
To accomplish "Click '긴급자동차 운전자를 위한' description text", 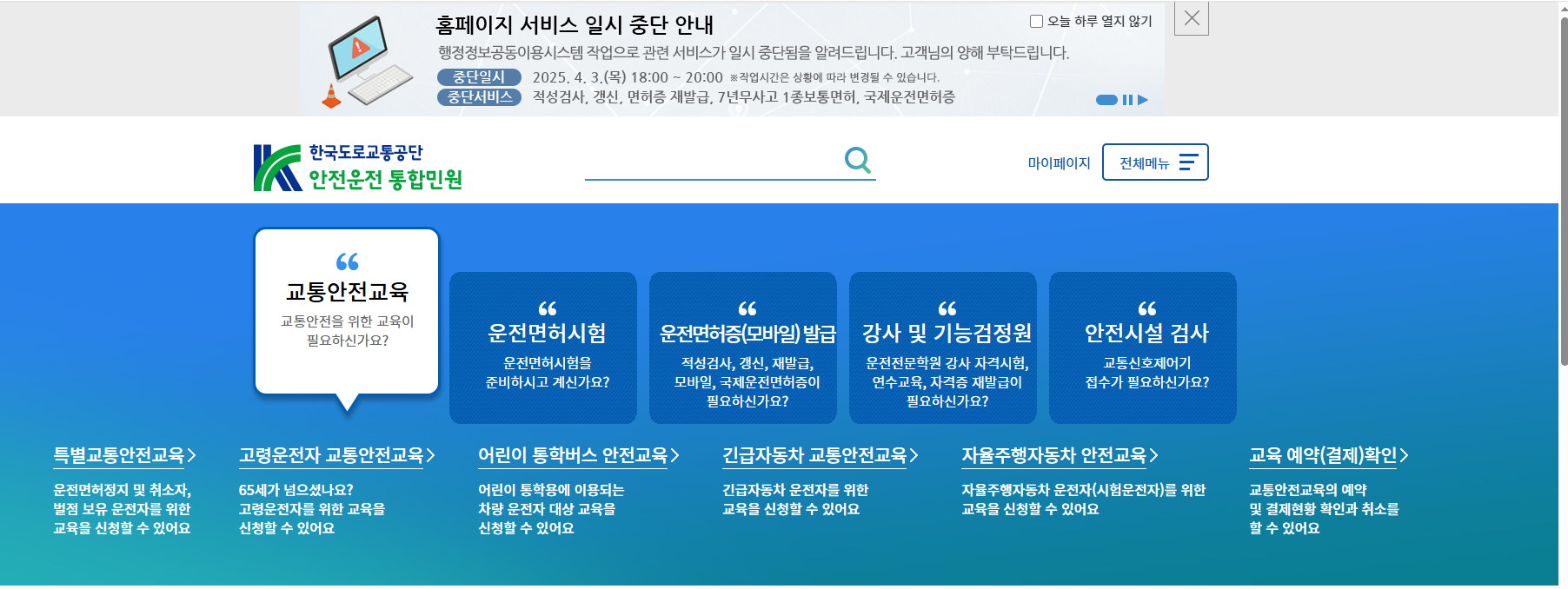I will coord(795,490).
